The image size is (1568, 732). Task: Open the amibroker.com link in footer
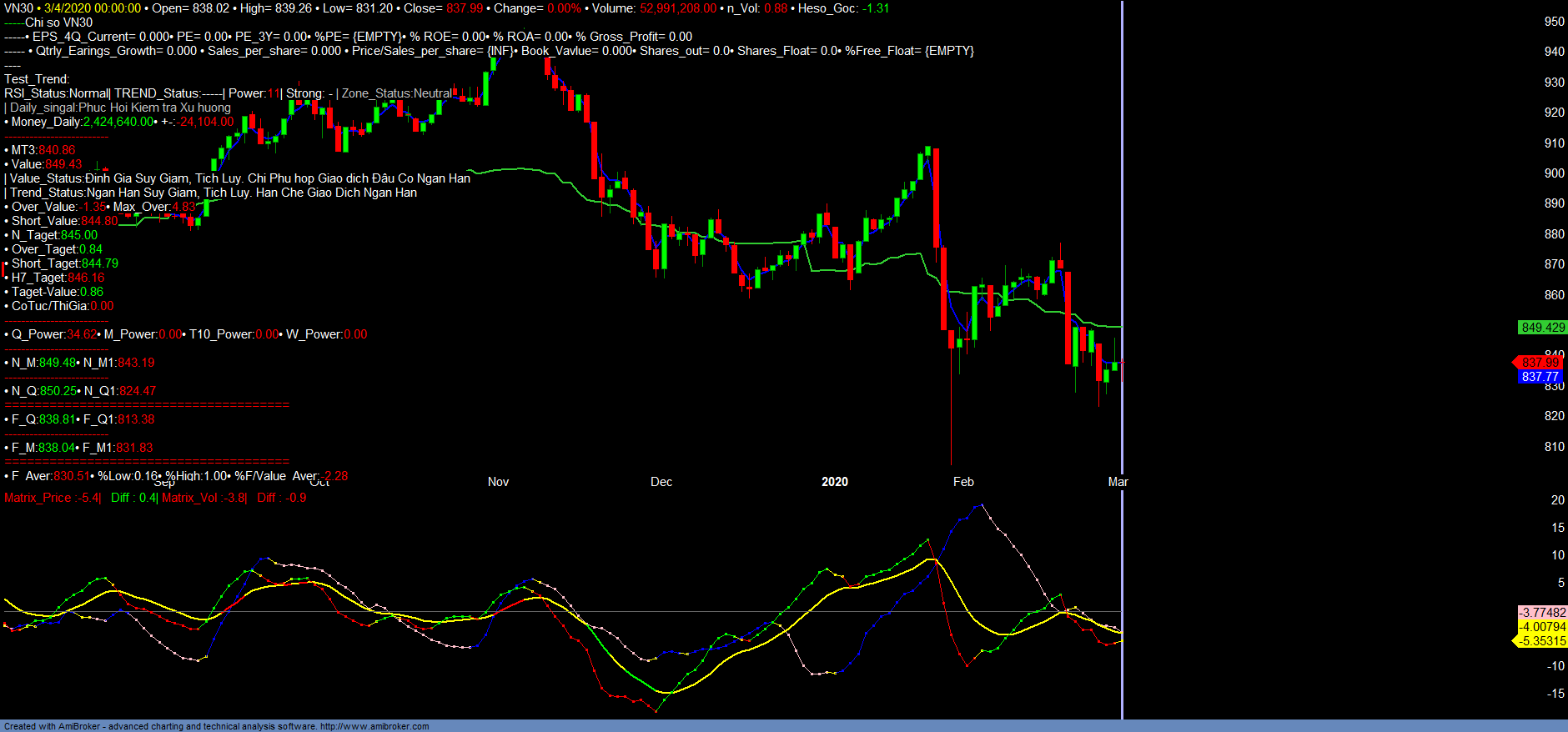tap(374, 726)
